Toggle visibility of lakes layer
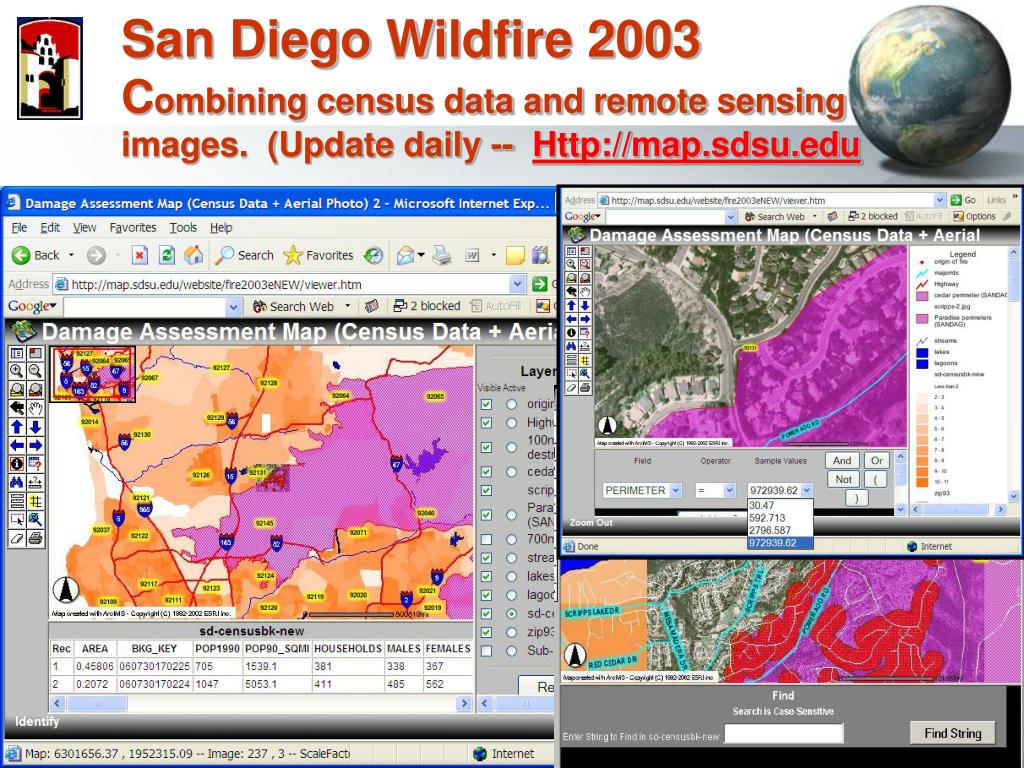 tap(487, 576)
